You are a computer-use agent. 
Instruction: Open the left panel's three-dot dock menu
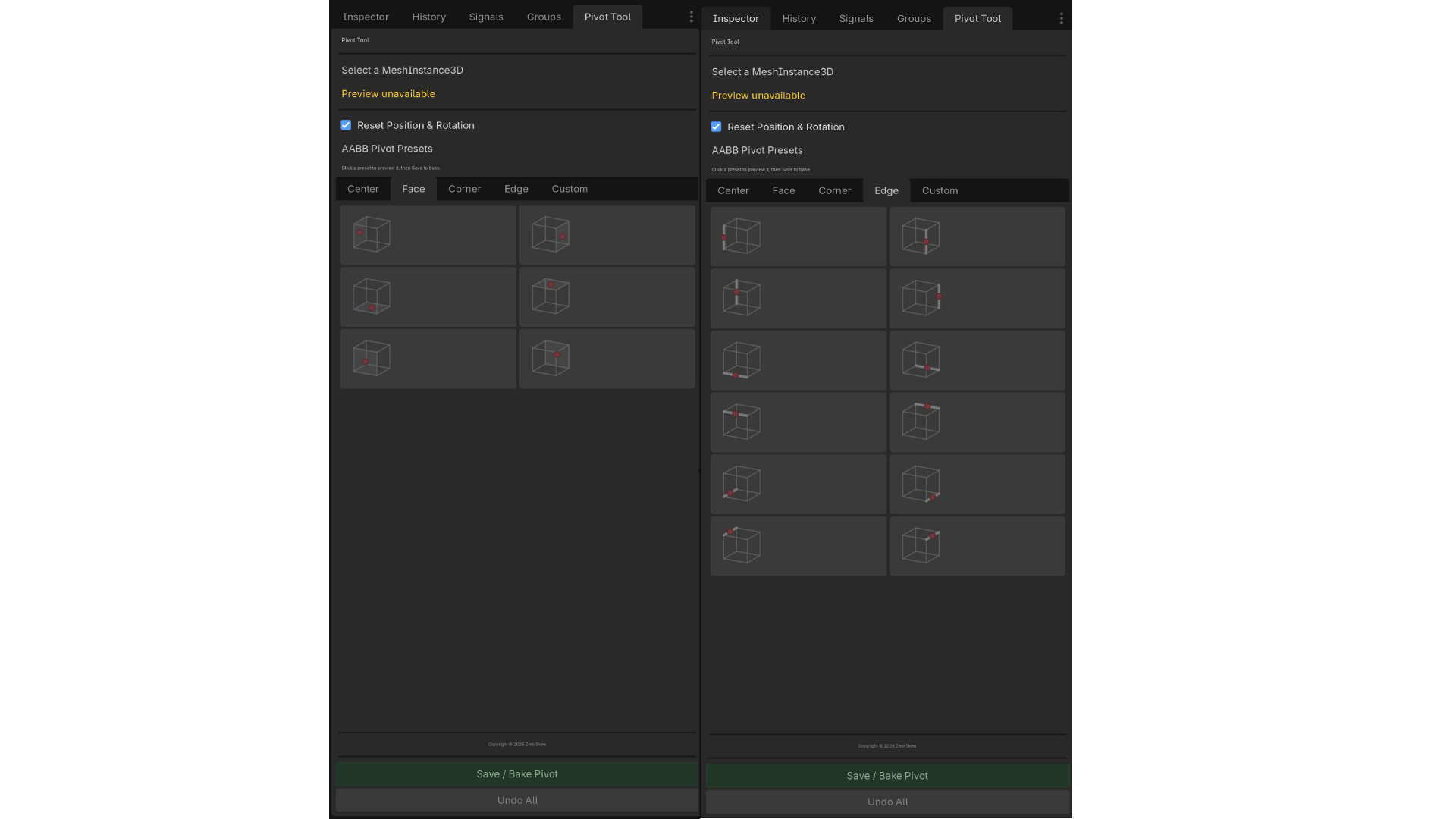tap(691, 17)
